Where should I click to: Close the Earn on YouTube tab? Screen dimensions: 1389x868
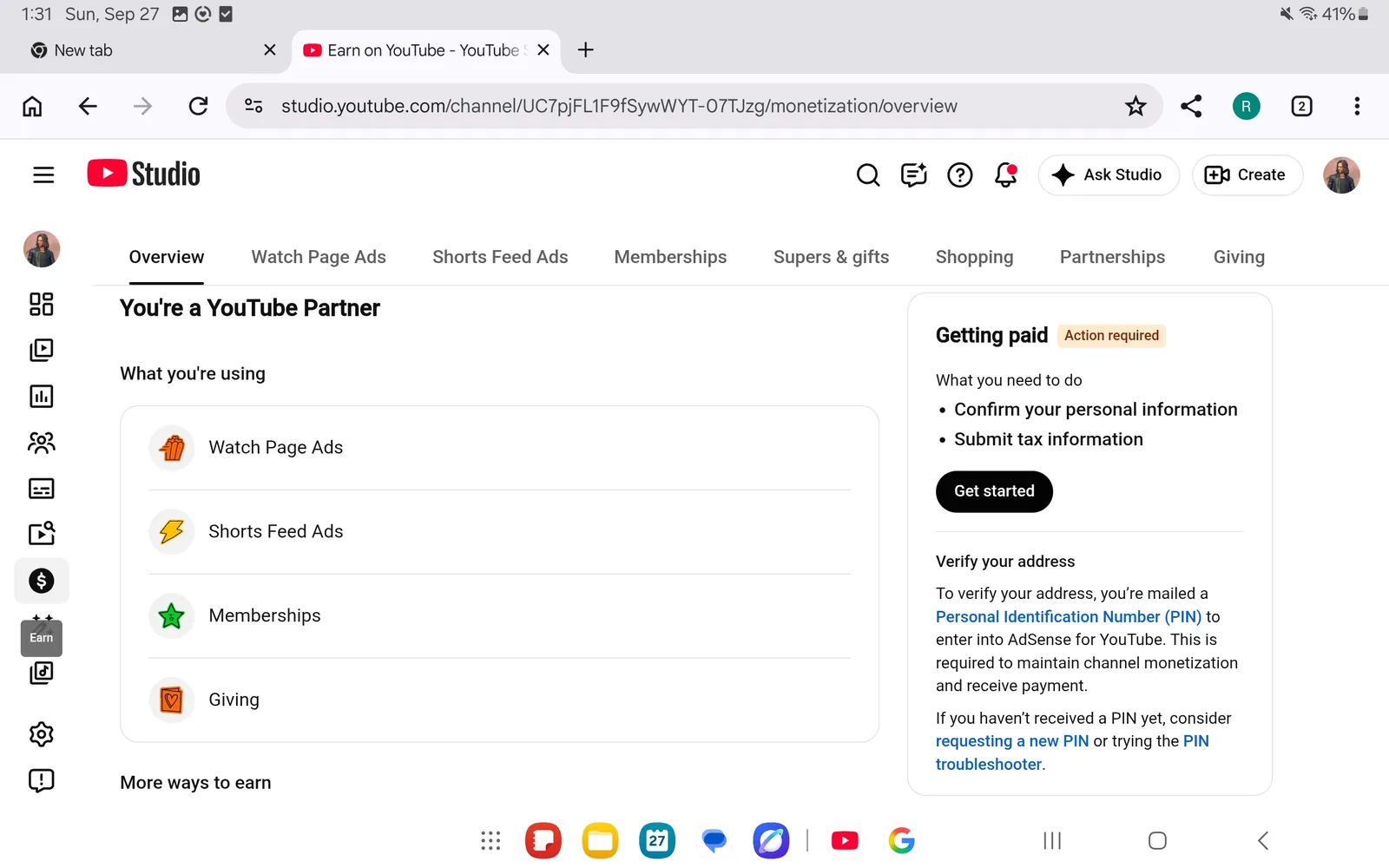point(543,50)
